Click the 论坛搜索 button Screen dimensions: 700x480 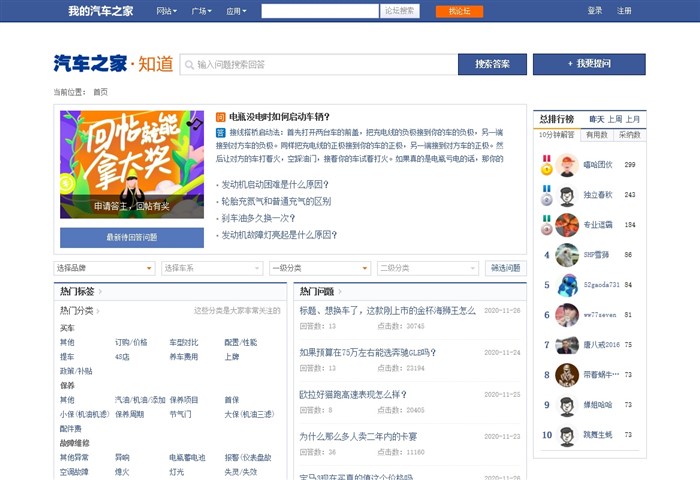[400, 11]
